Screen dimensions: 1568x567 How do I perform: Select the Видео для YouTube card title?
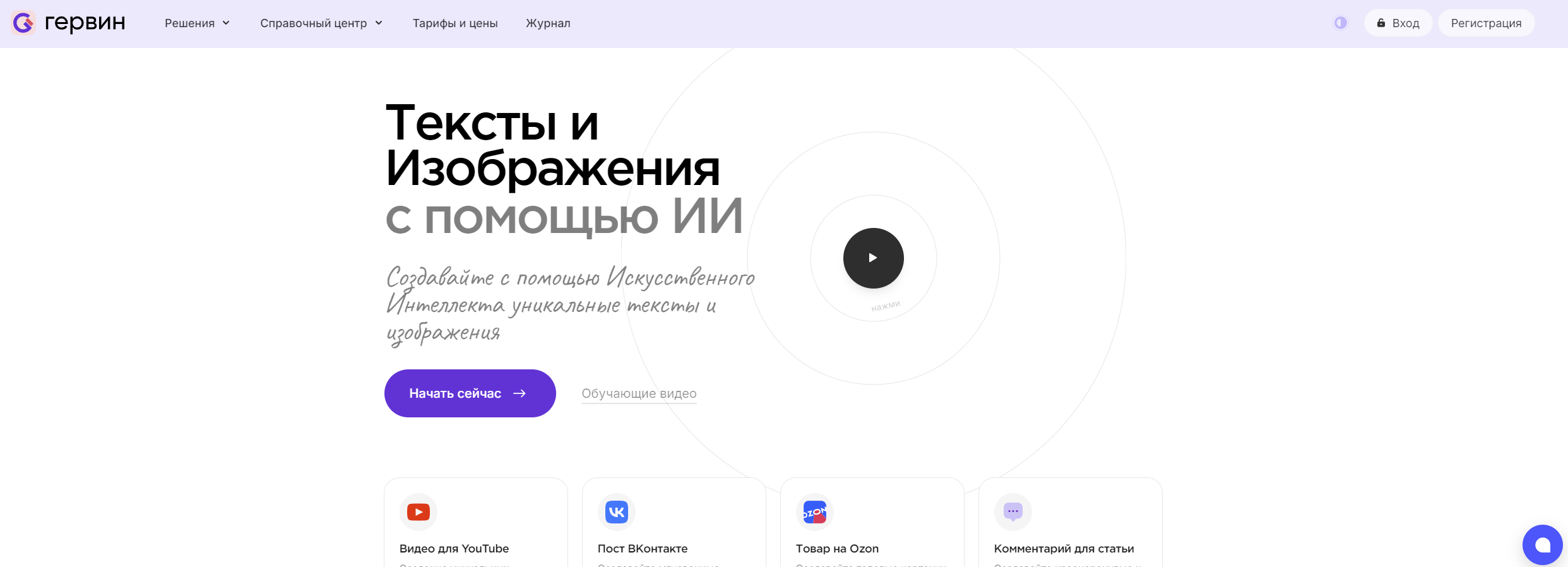pos(454,549)
